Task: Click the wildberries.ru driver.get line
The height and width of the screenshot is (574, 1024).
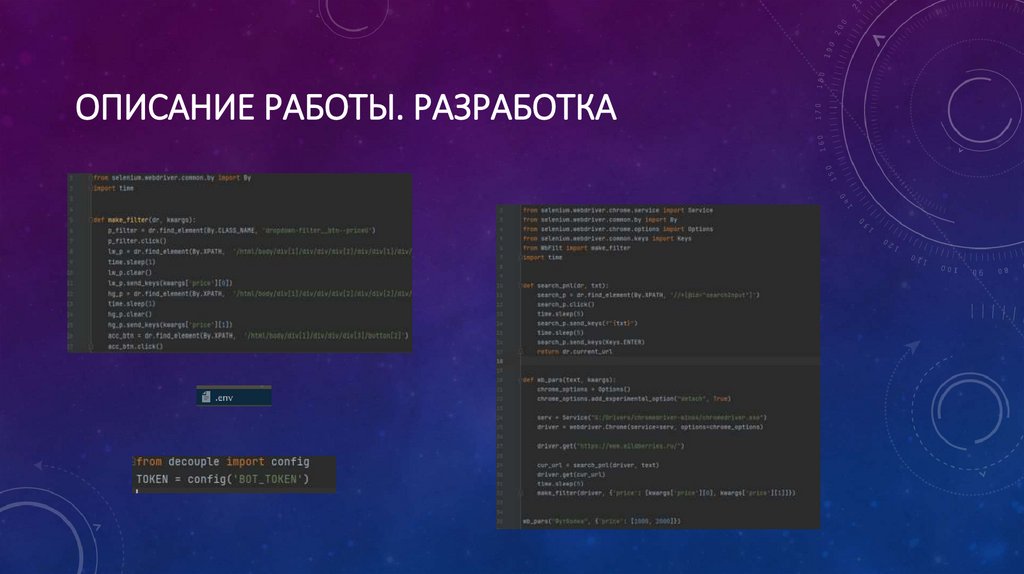Action: [611, 446]
